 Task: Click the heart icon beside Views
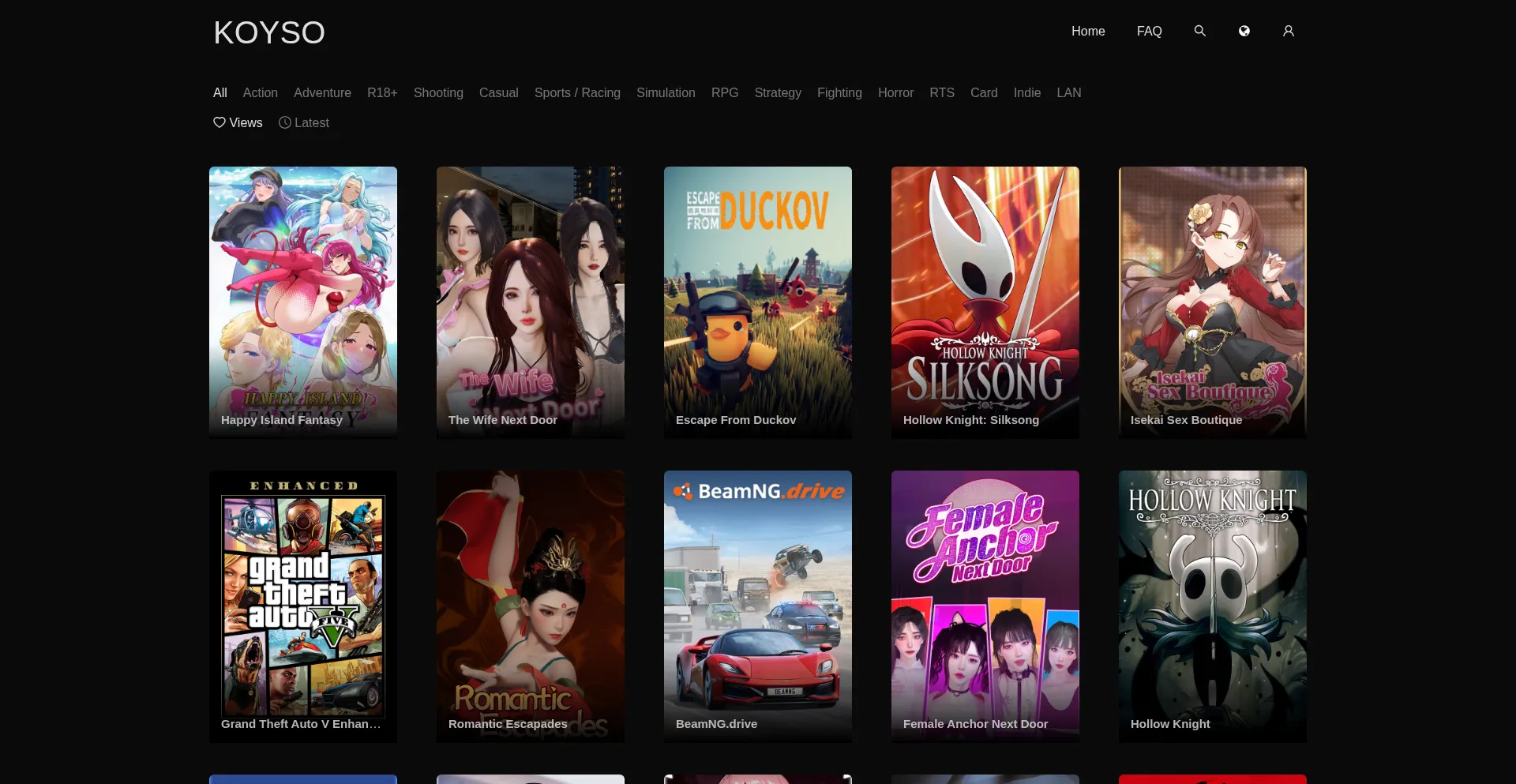coord(220,122)
